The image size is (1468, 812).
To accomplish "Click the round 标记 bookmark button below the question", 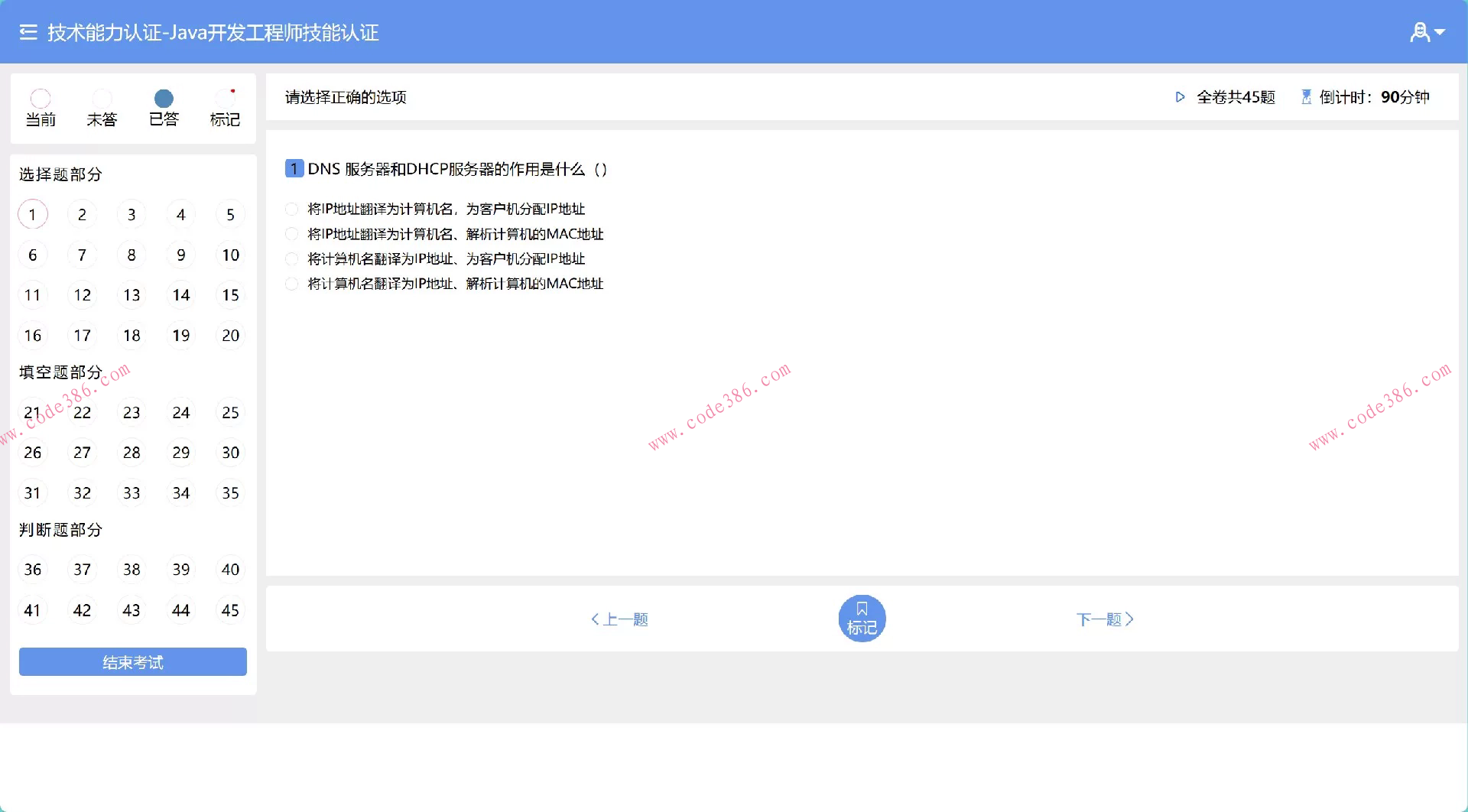I will 862,618.
